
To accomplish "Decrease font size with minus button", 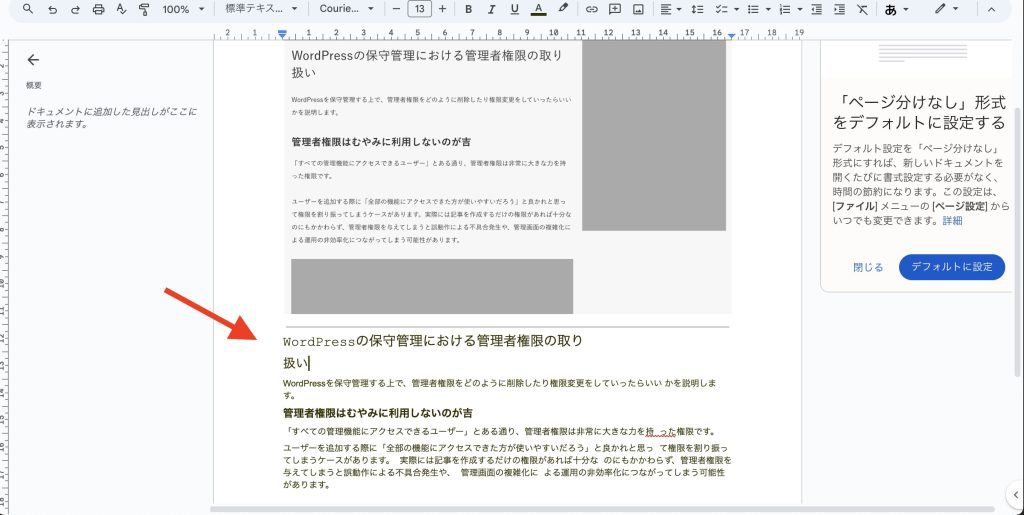I will coord(396,9).
